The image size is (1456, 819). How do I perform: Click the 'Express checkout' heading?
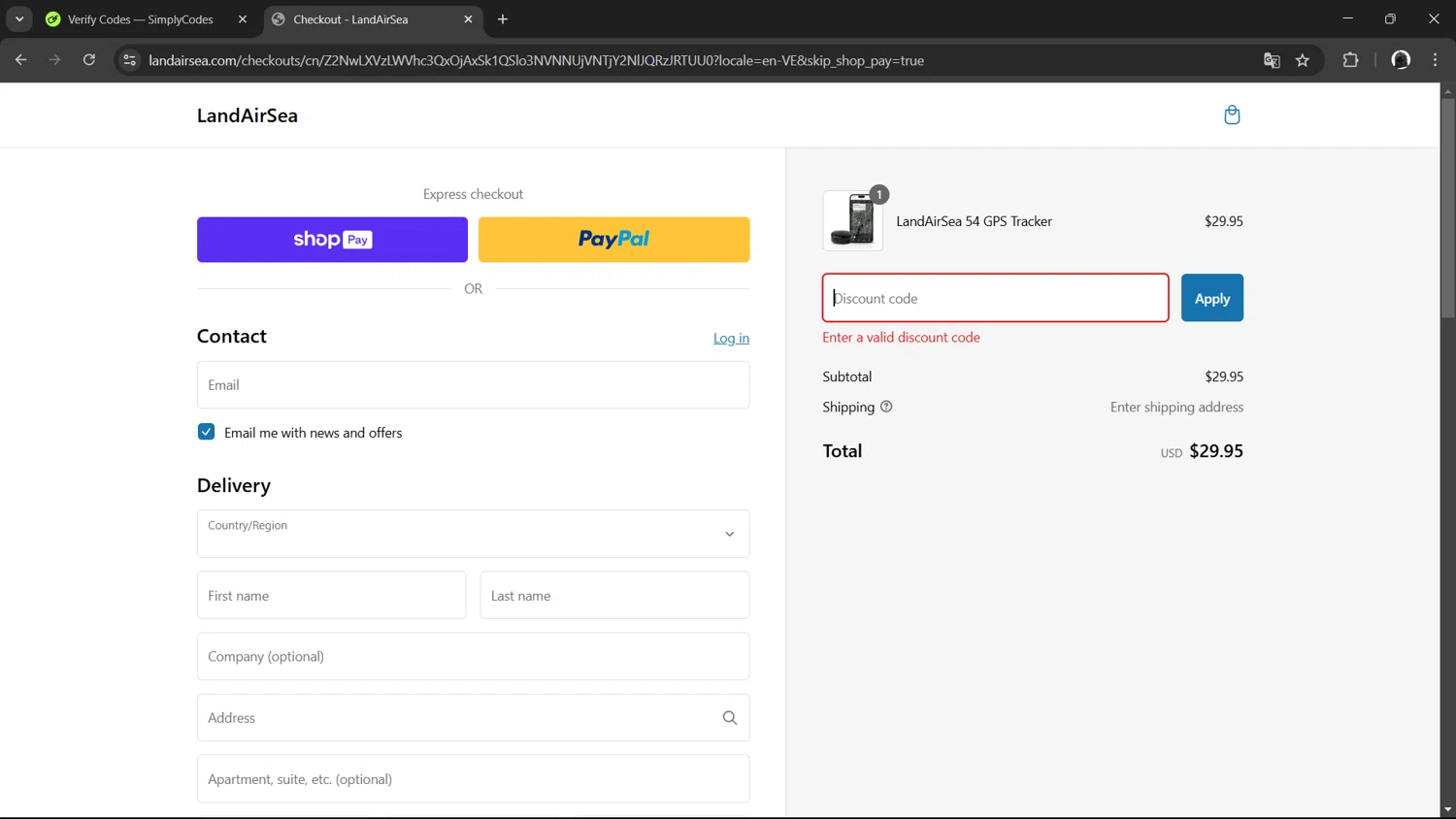[473, 194]
